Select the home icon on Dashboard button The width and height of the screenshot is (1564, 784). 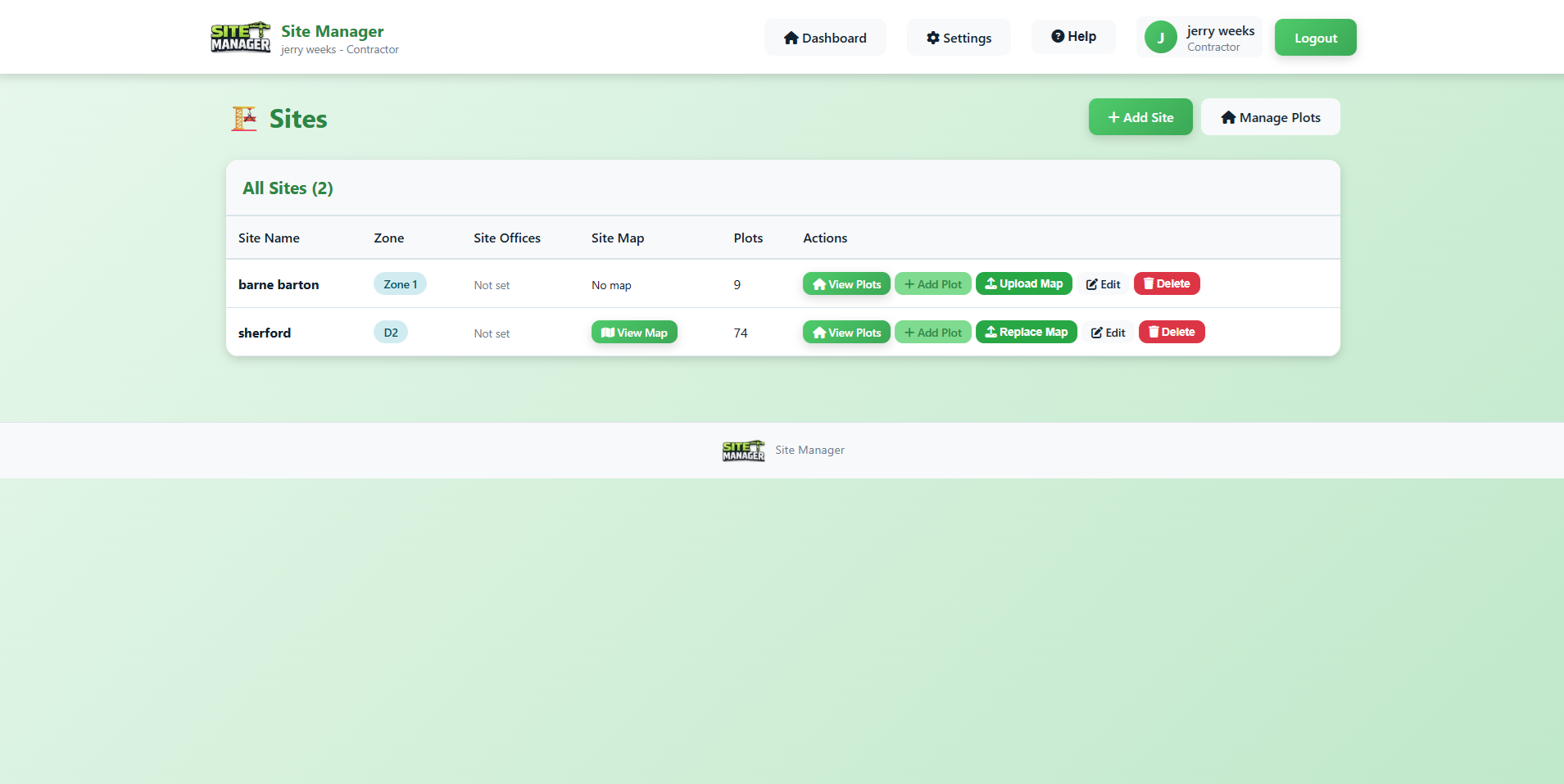tap(791, 37)
